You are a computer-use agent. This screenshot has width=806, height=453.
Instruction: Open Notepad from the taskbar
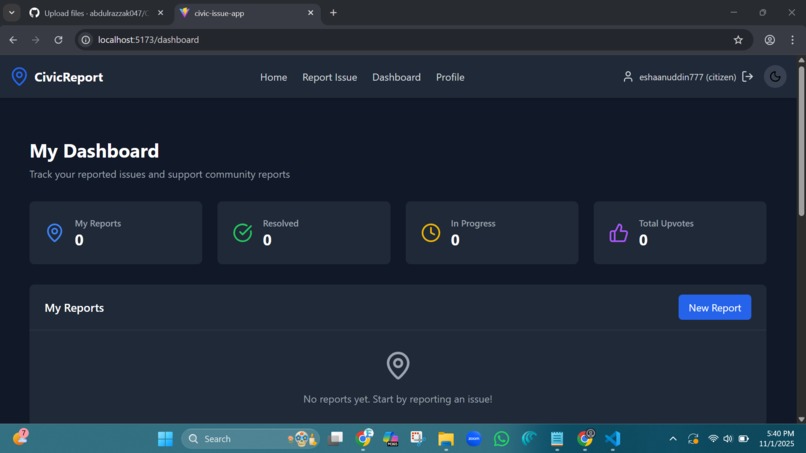point(557,439)
